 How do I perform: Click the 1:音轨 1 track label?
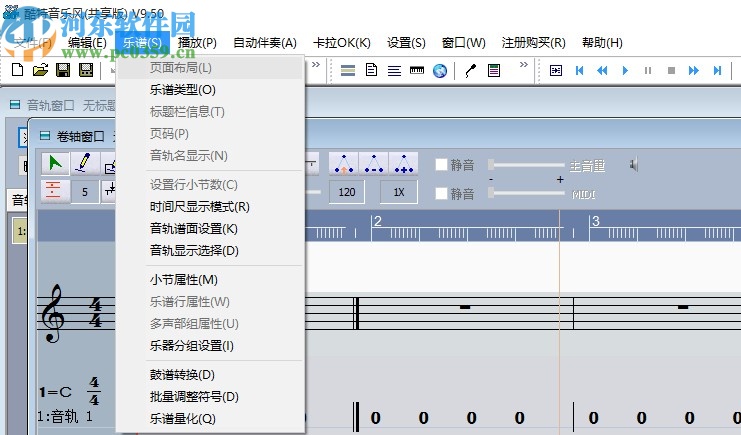[x=65, y=417]
